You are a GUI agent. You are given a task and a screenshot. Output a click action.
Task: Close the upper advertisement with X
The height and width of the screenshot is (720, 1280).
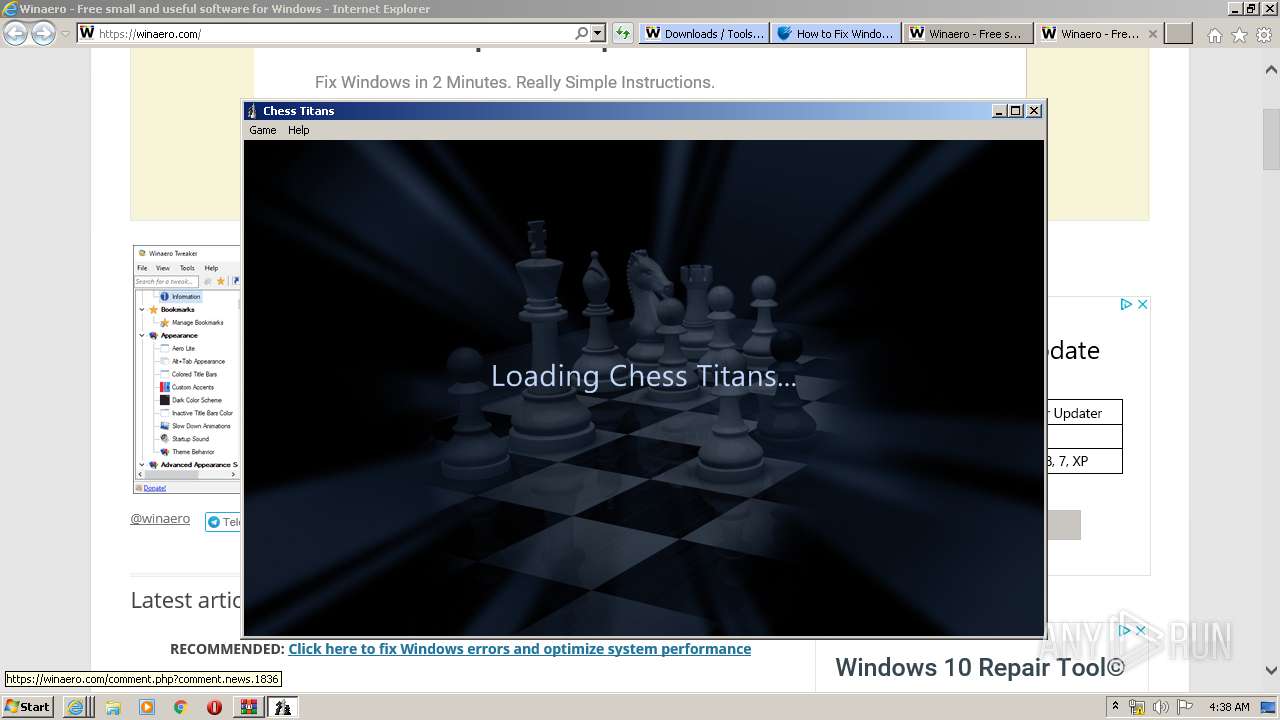click(1141, 304)
